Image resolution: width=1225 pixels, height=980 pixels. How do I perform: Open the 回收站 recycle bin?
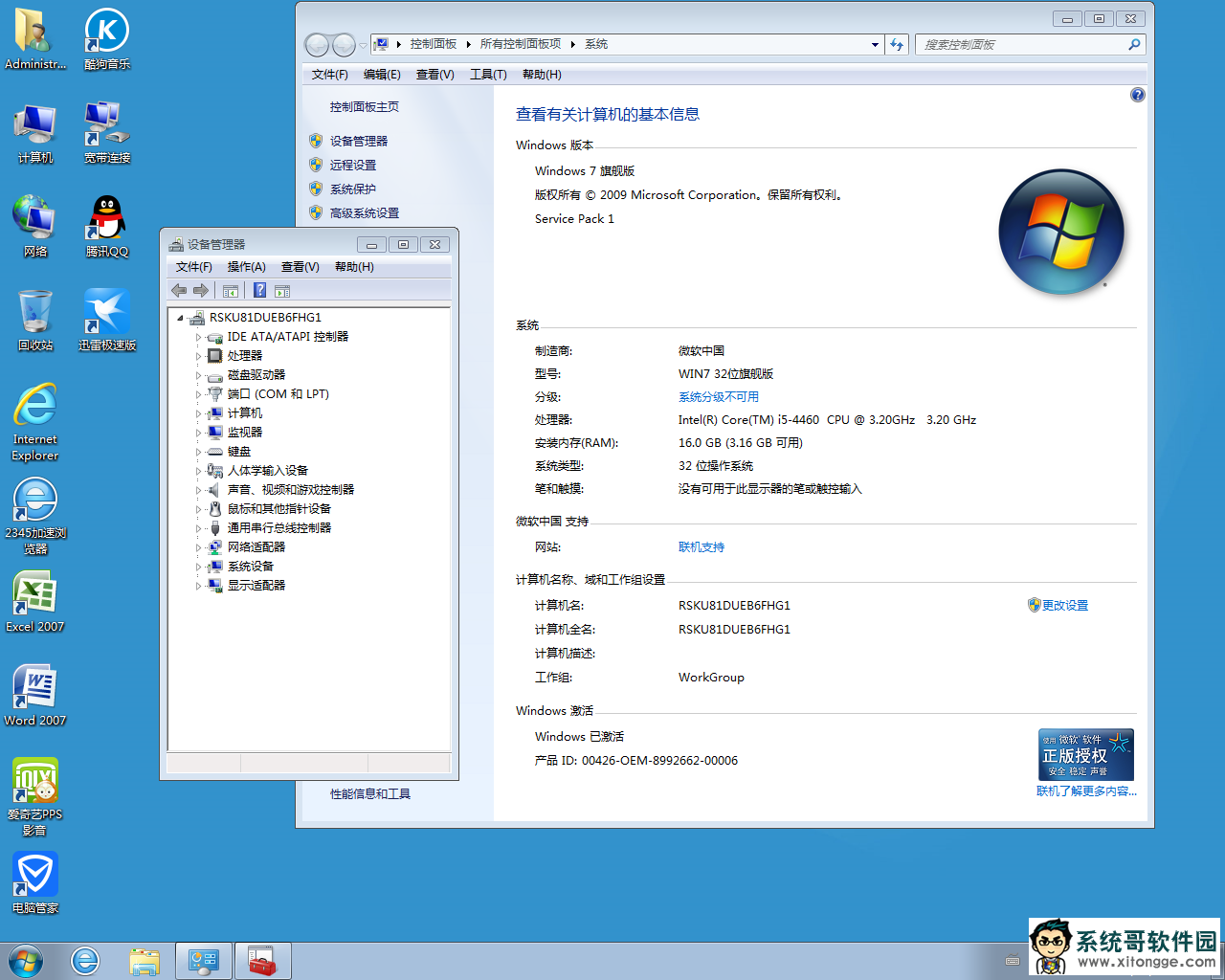click(35, 320)
